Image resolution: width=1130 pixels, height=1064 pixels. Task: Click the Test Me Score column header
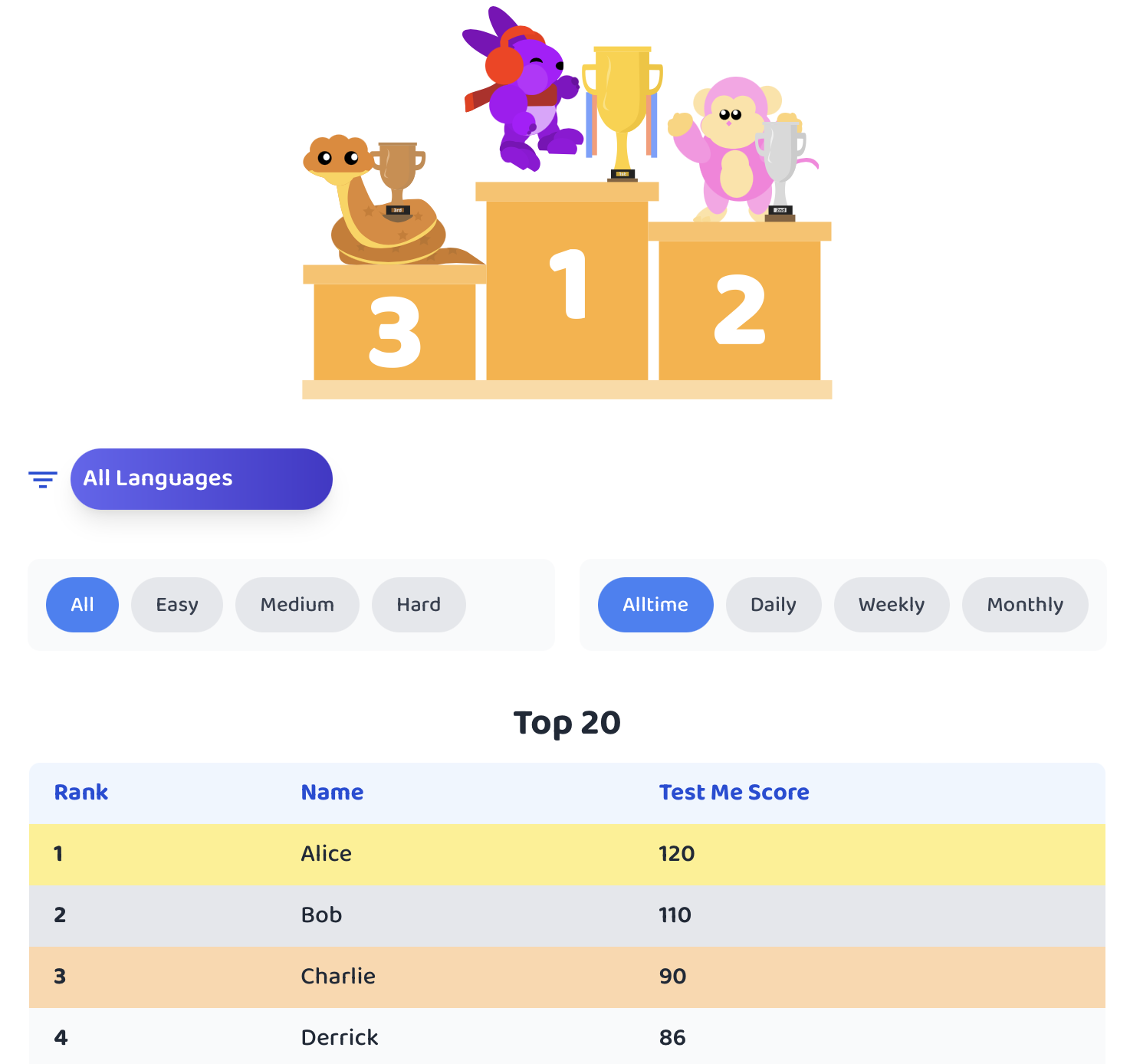click(x=734, y=793)
